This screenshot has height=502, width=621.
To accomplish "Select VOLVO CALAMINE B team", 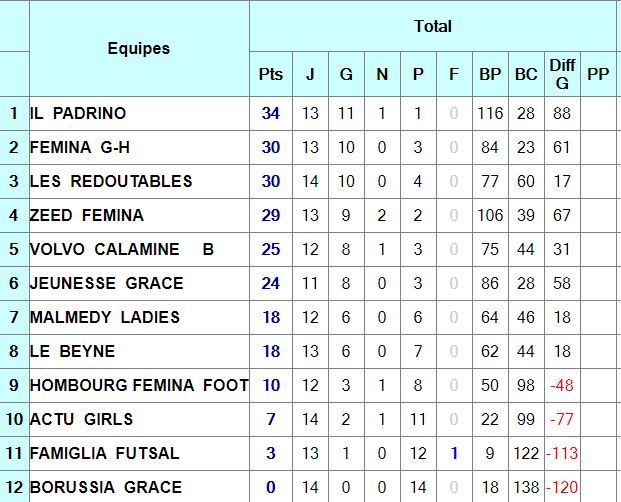I will (122, 249).
